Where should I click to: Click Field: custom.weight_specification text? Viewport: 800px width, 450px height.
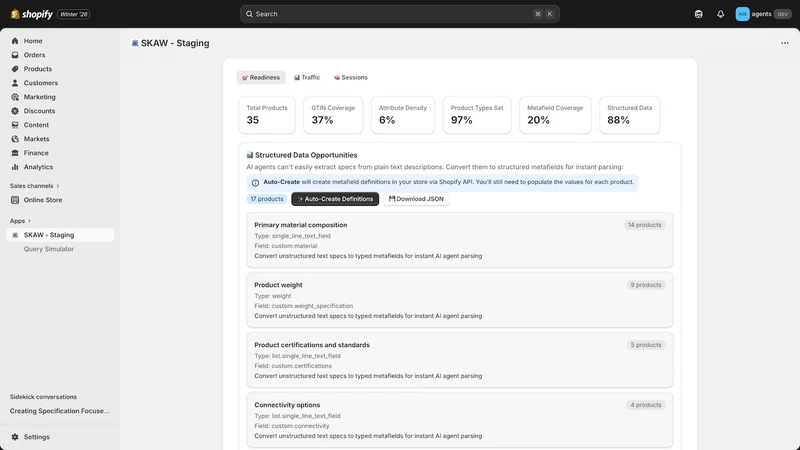click(304, 306)
